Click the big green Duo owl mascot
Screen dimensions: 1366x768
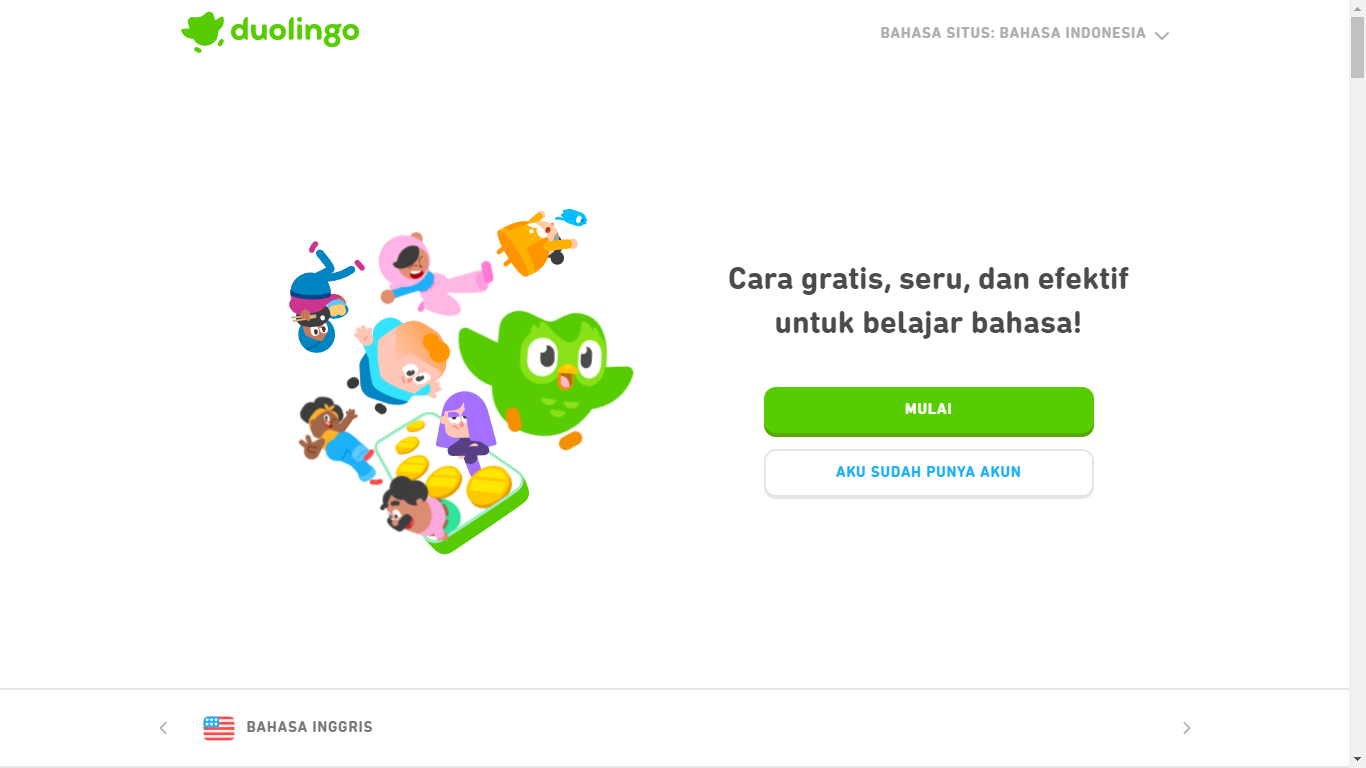(550, 374)
